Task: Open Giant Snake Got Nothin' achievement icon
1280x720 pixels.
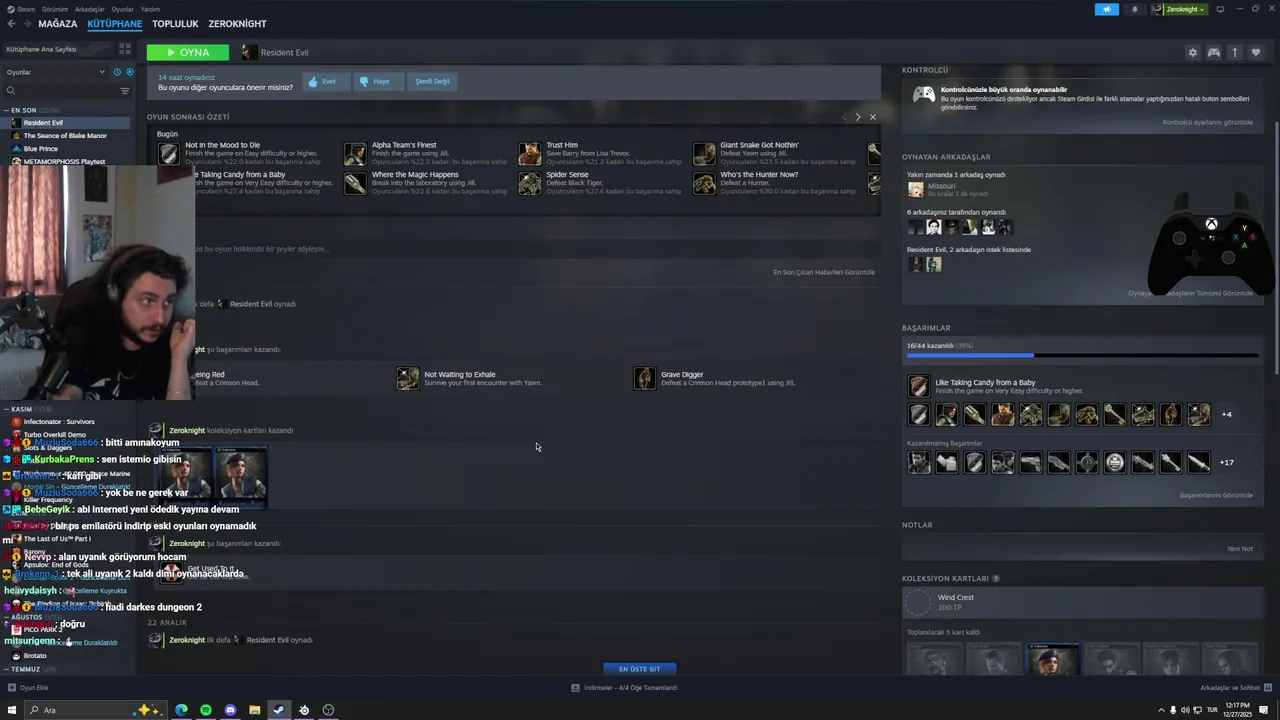Action: pyautogui.click(x=704, y=153)
